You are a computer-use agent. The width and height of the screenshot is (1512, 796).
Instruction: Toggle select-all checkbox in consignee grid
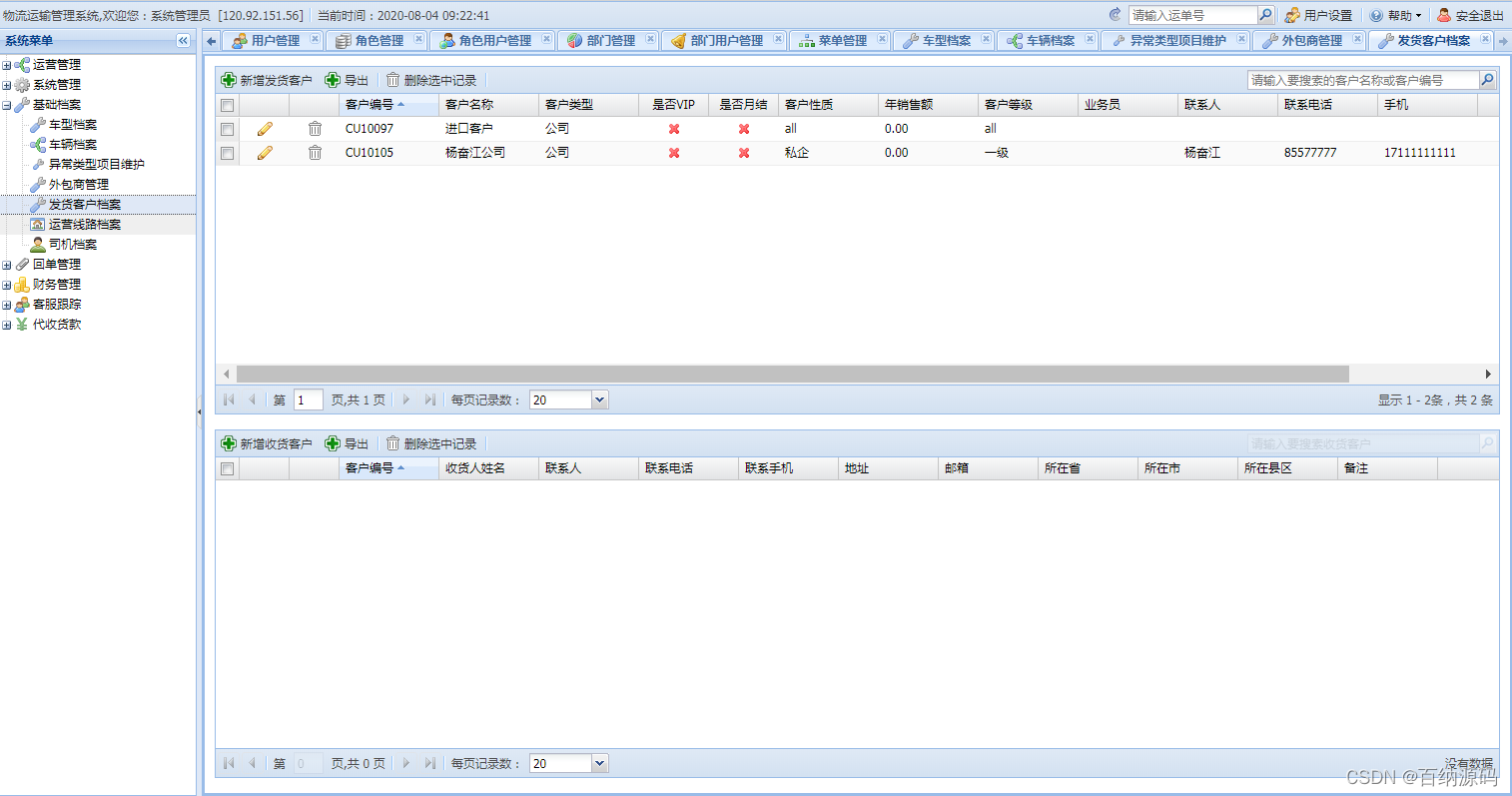click(227, 468)
